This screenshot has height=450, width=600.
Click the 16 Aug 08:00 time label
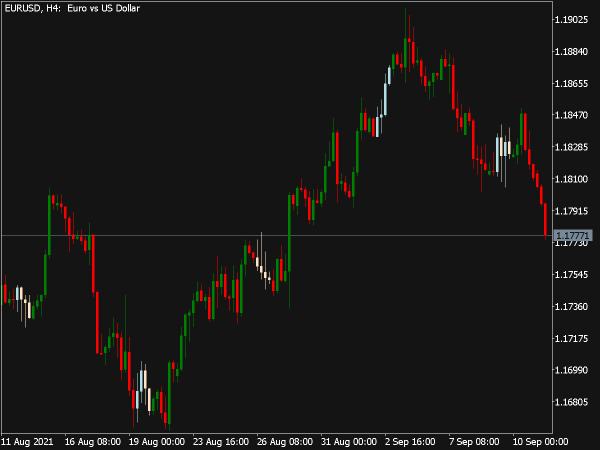tap(93, 442)
